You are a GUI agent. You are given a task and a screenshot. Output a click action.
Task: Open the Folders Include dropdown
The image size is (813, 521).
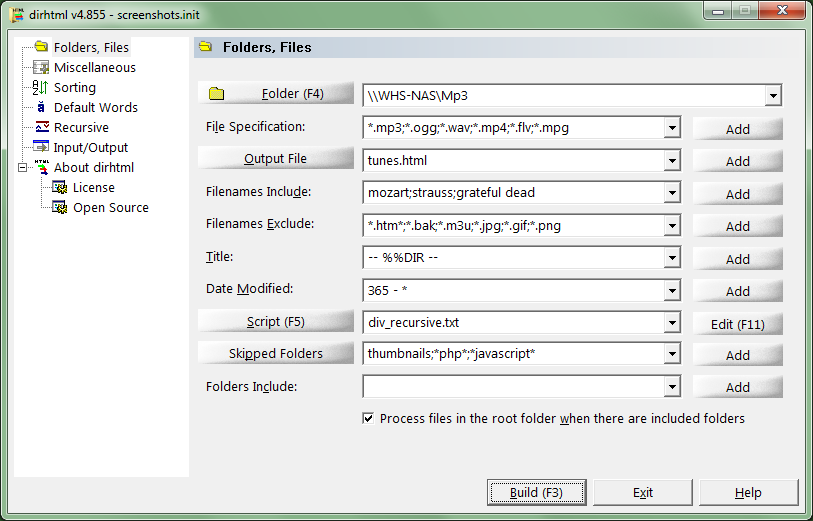coord(672,387)
